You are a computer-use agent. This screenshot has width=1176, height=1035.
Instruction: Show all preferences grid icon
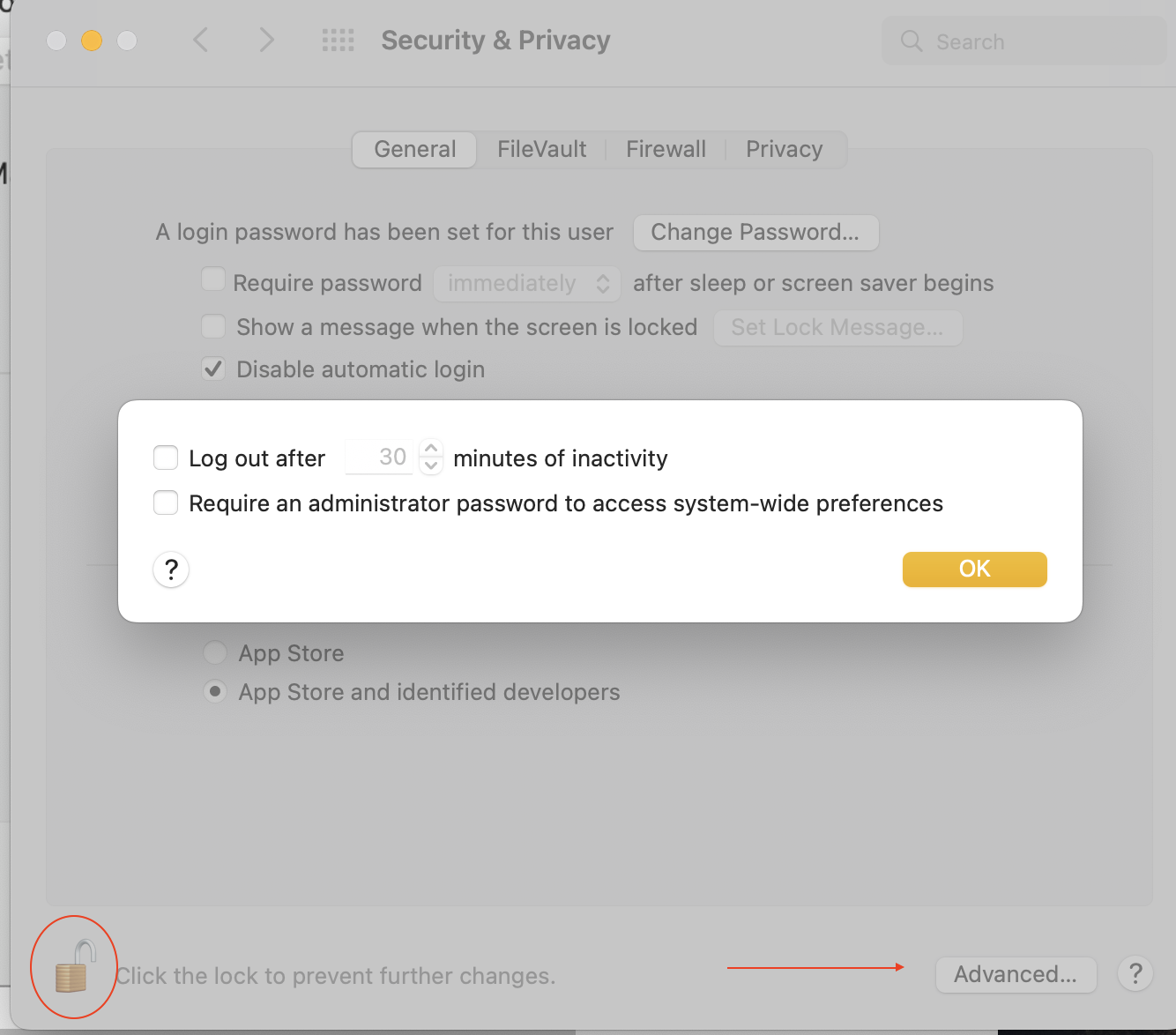pos(338,41)
